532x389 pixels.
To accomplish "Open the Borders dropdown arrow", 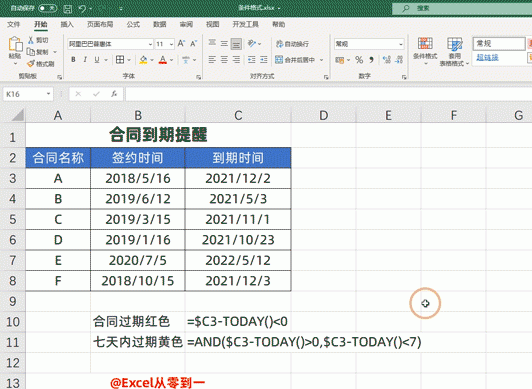I will coord(129,60).
